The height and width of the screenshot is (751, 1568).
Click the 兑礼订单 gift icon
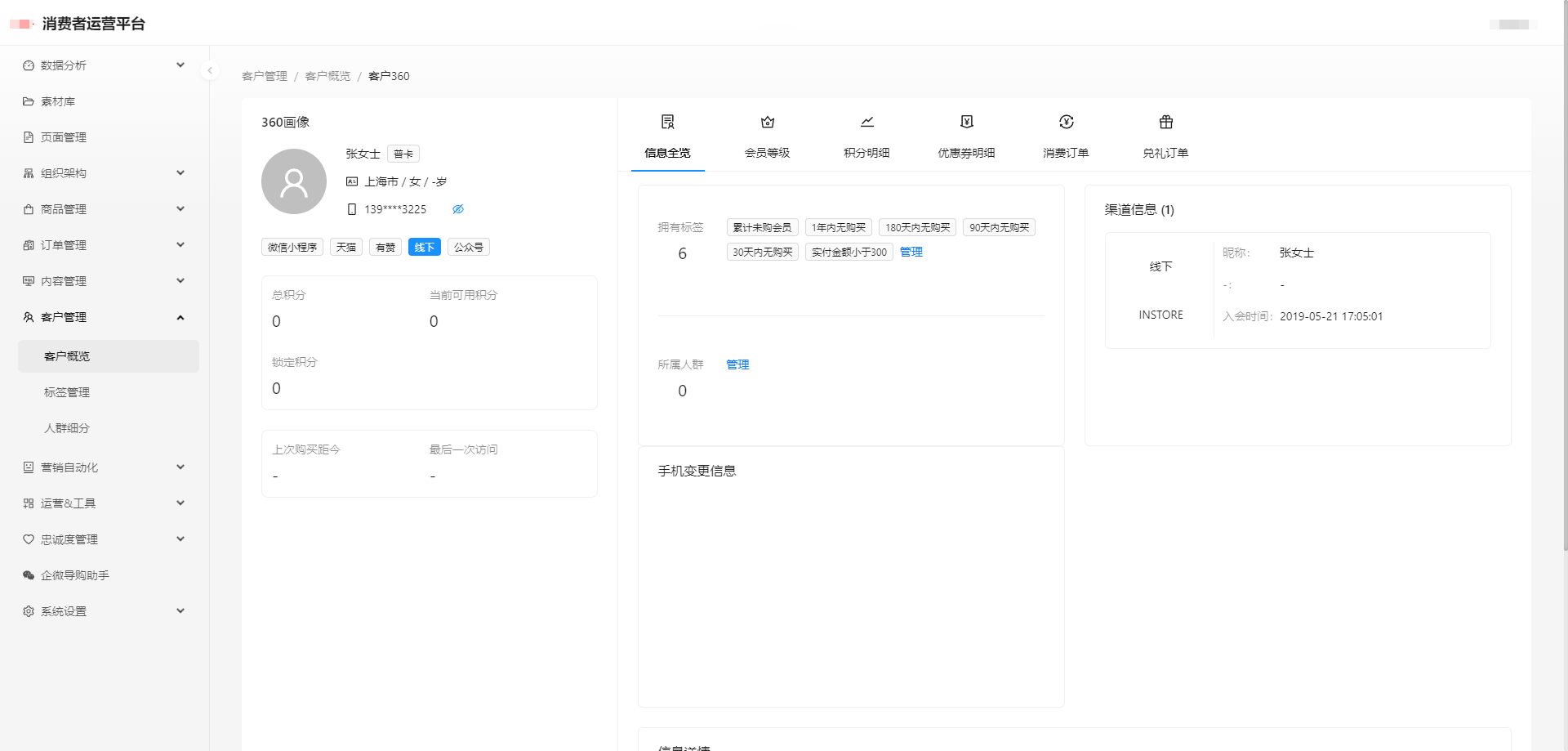coord(1166,122)
